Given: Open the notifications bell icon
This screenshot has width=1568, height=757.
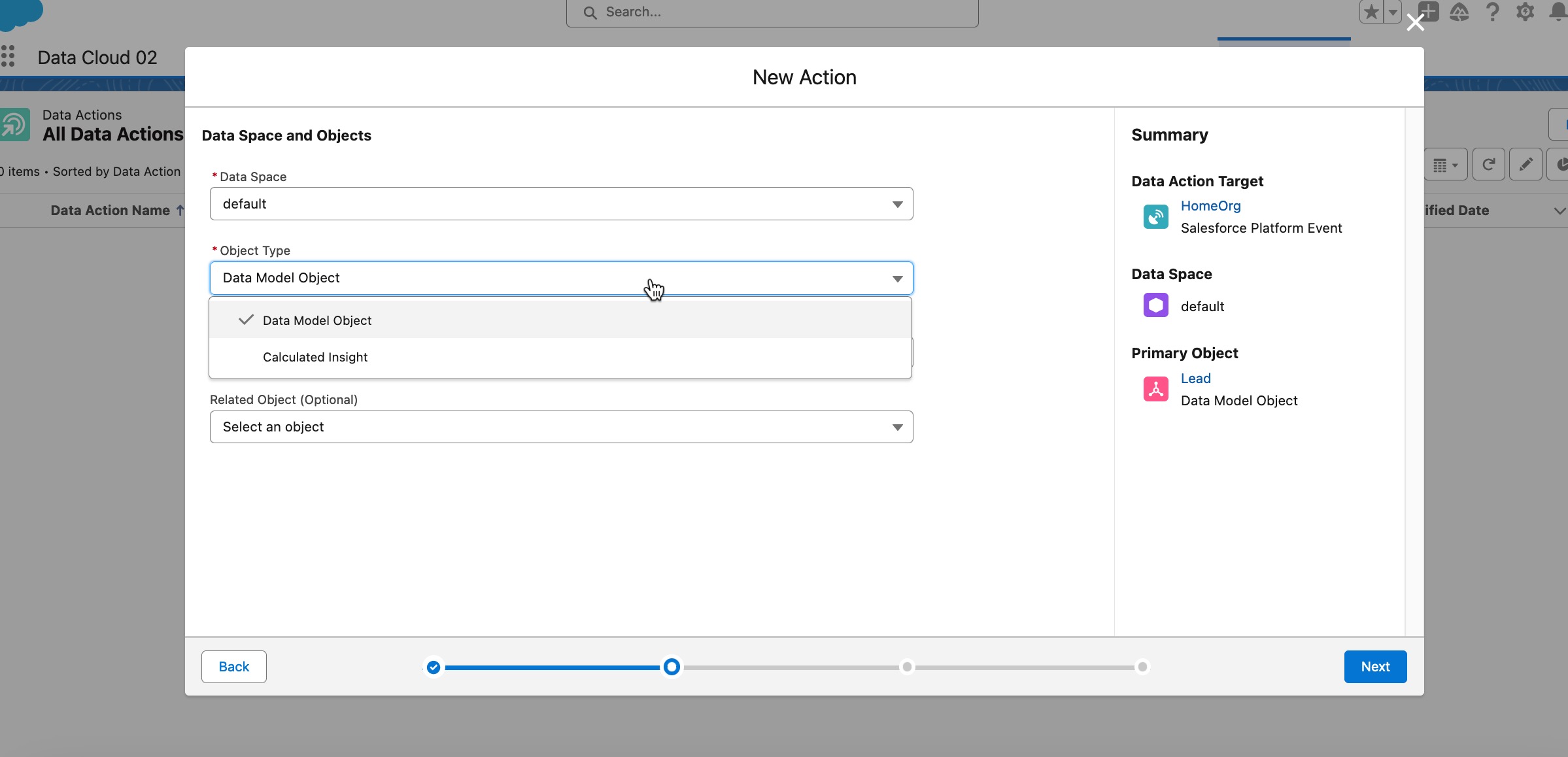Looking at the screenshot, I should [x=1559, y=12].
